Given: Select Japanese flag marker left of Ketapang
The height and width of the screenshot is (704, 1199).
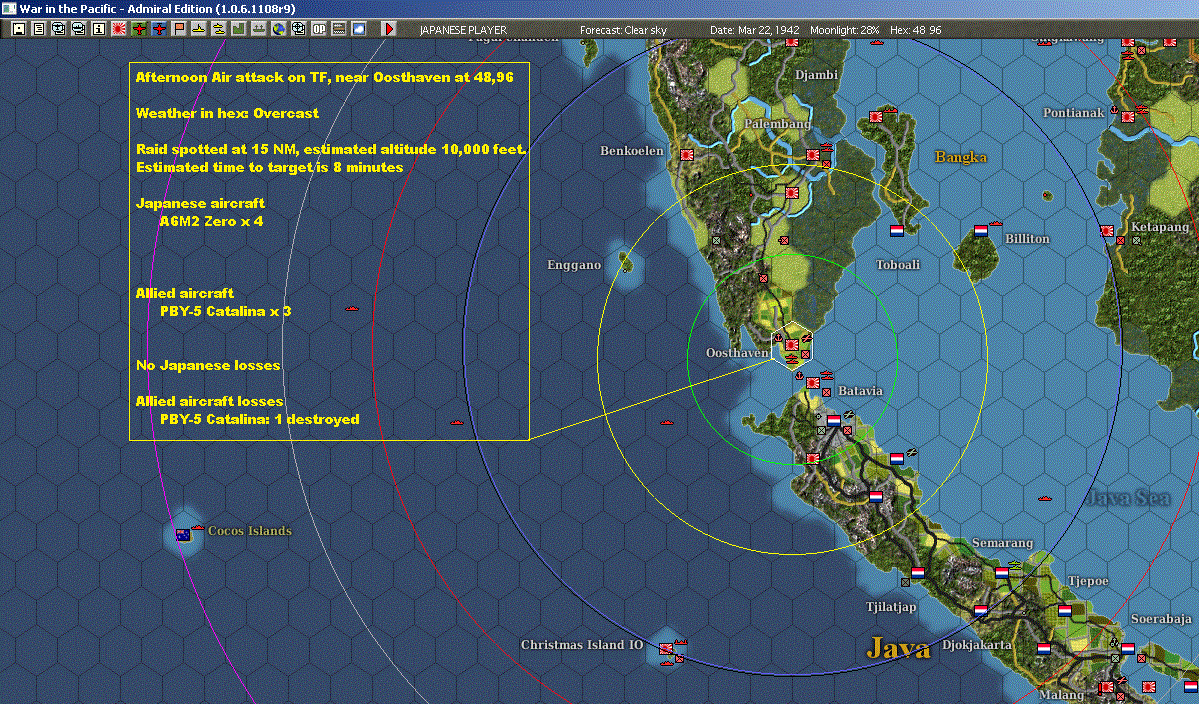Looking at the screenshot, I should [1106, 231].
